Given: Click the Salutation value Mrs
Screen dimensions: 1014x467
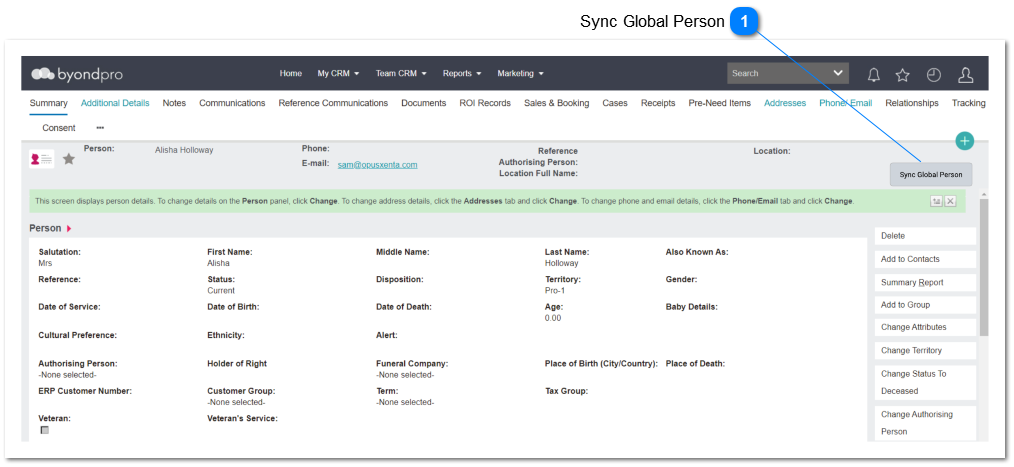Looking at the screenshot, I should 45,263.
